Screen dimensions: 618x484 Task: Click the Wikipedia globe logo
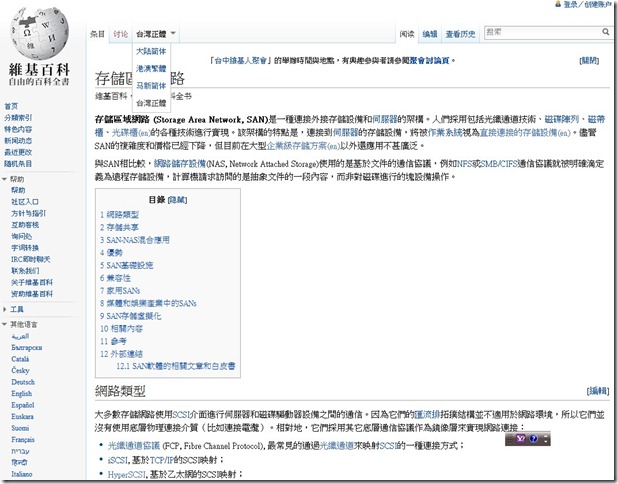(39, 34)
